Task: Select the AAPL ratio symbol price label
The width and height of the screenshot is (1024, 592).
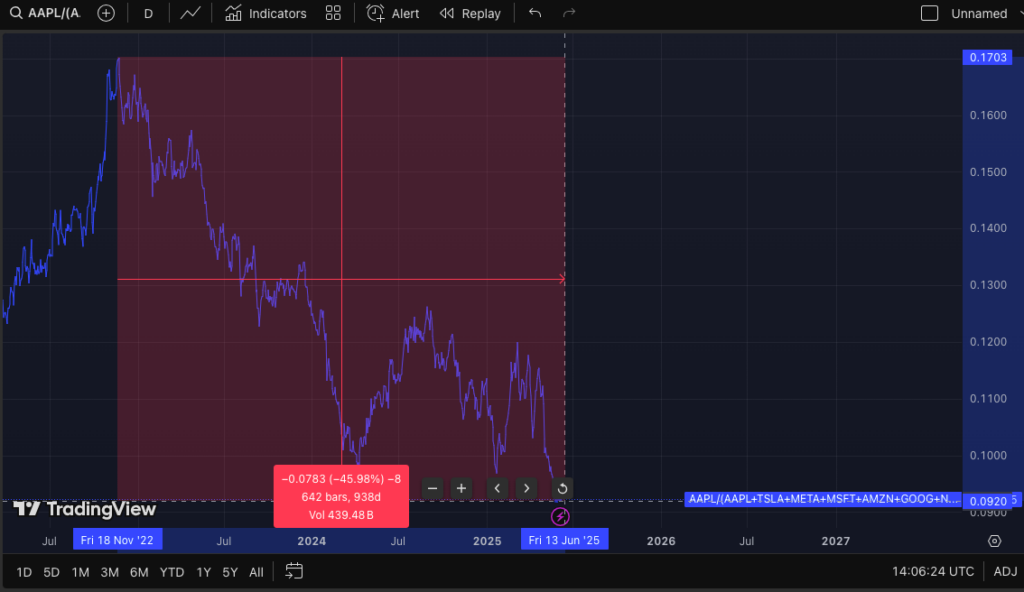Action: pos(823,499)
